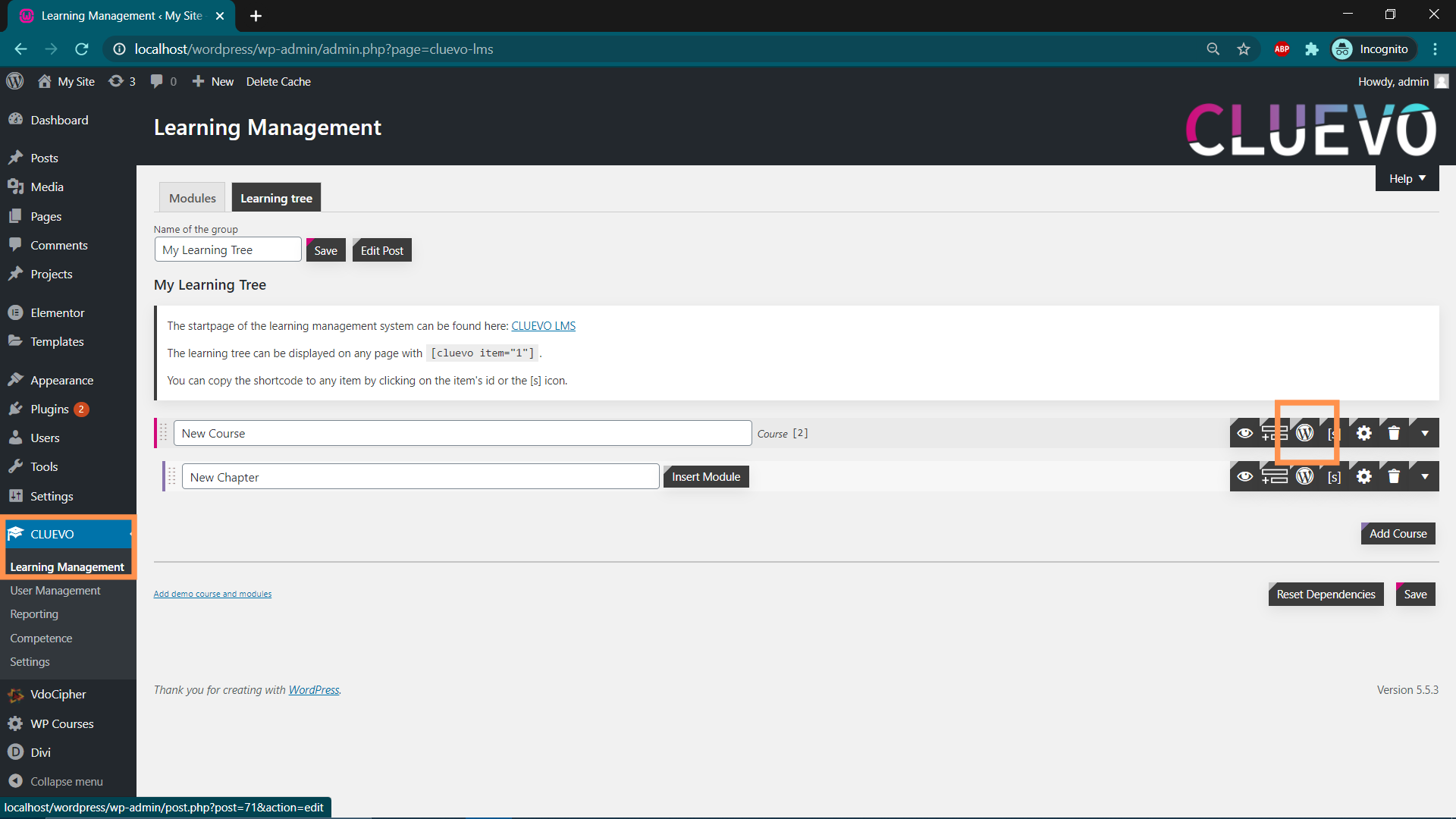Open User Management submenu

pyautogui.click(x=55, y=590)
